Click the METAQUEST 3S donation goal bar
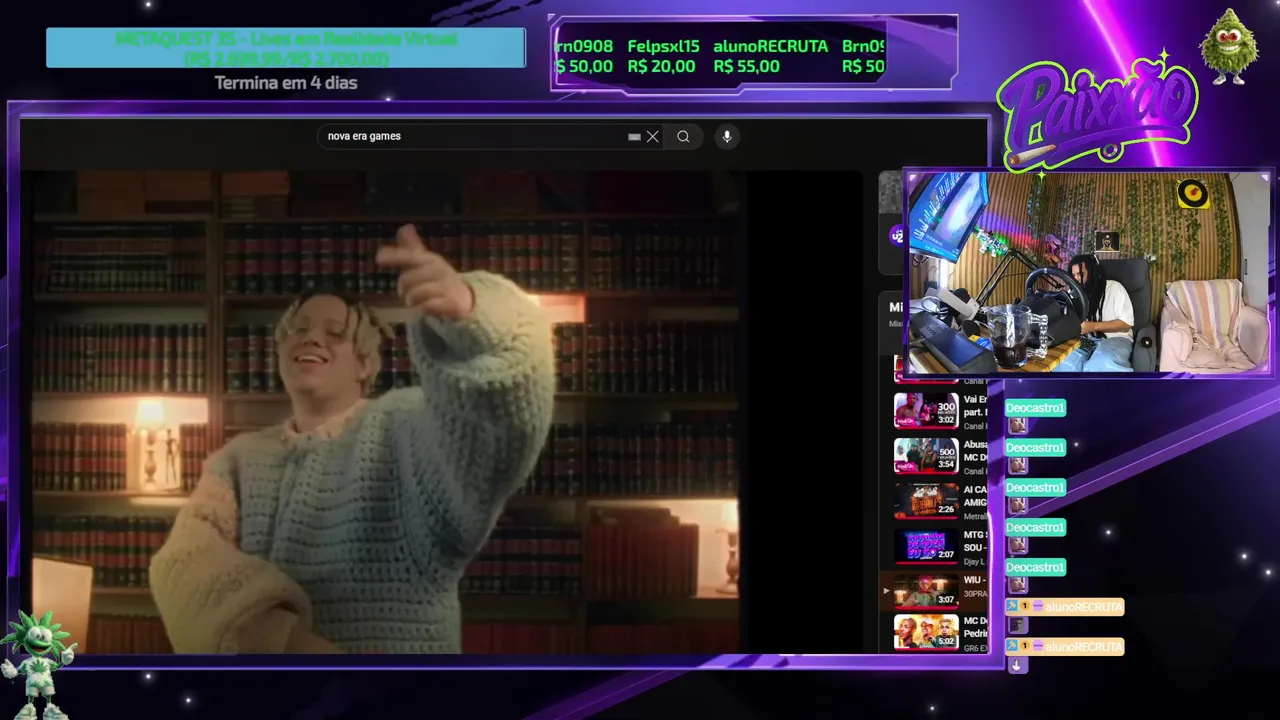 pos(286,48)
